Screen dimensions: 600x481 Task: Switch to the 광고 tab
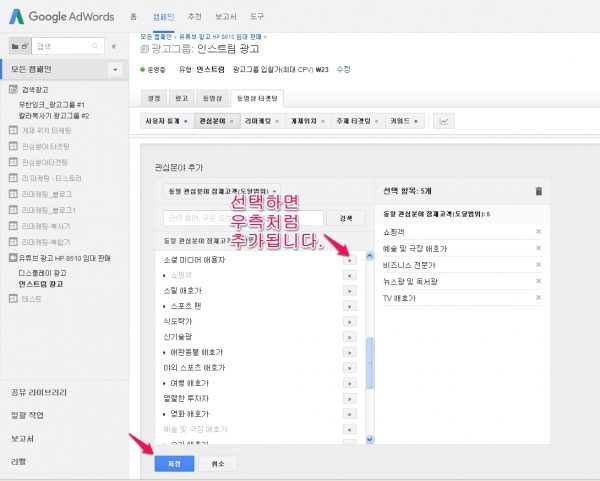point(181,98)
